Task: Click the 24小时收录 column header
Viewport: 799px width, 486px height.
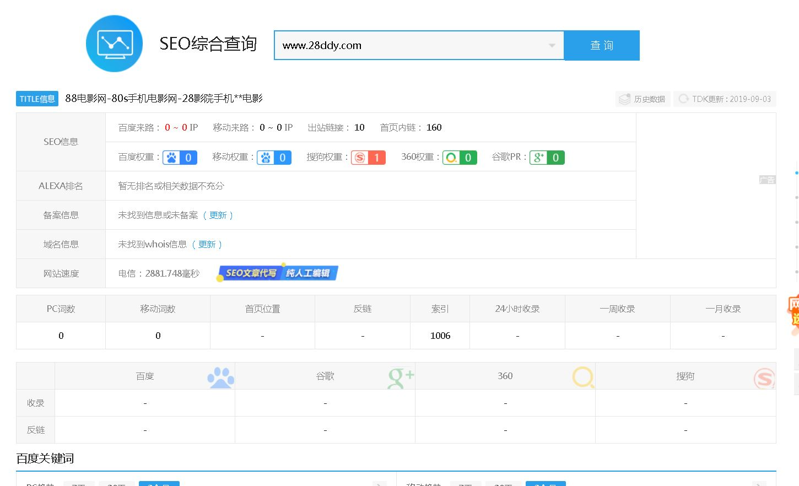Action: click(x=517, y=309)
